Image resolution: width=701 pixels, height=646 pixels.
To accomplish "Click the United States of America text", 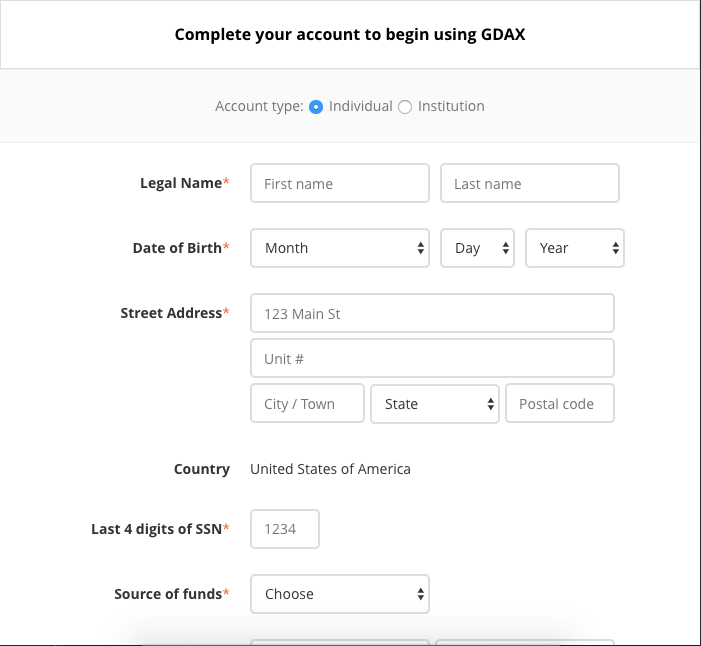I will [330, 469].
